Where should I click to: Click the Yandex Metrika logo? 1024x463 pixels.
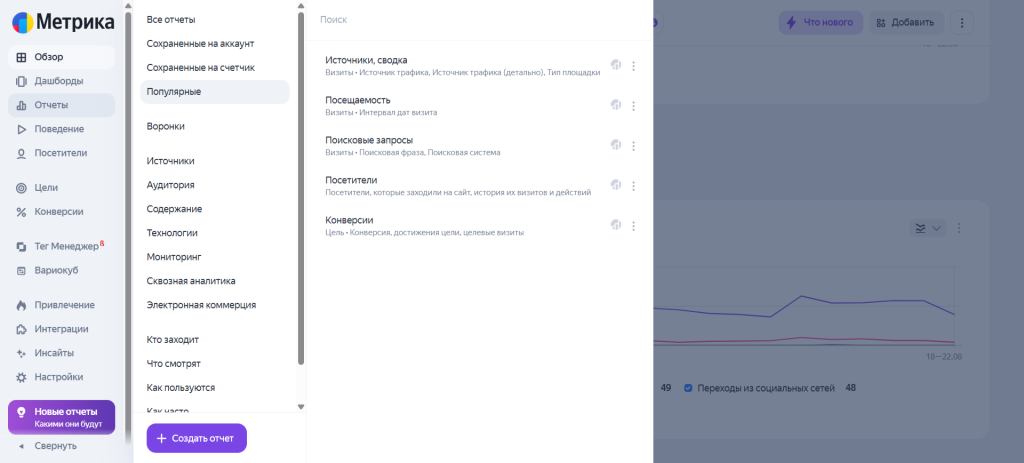tap(58, 22)
